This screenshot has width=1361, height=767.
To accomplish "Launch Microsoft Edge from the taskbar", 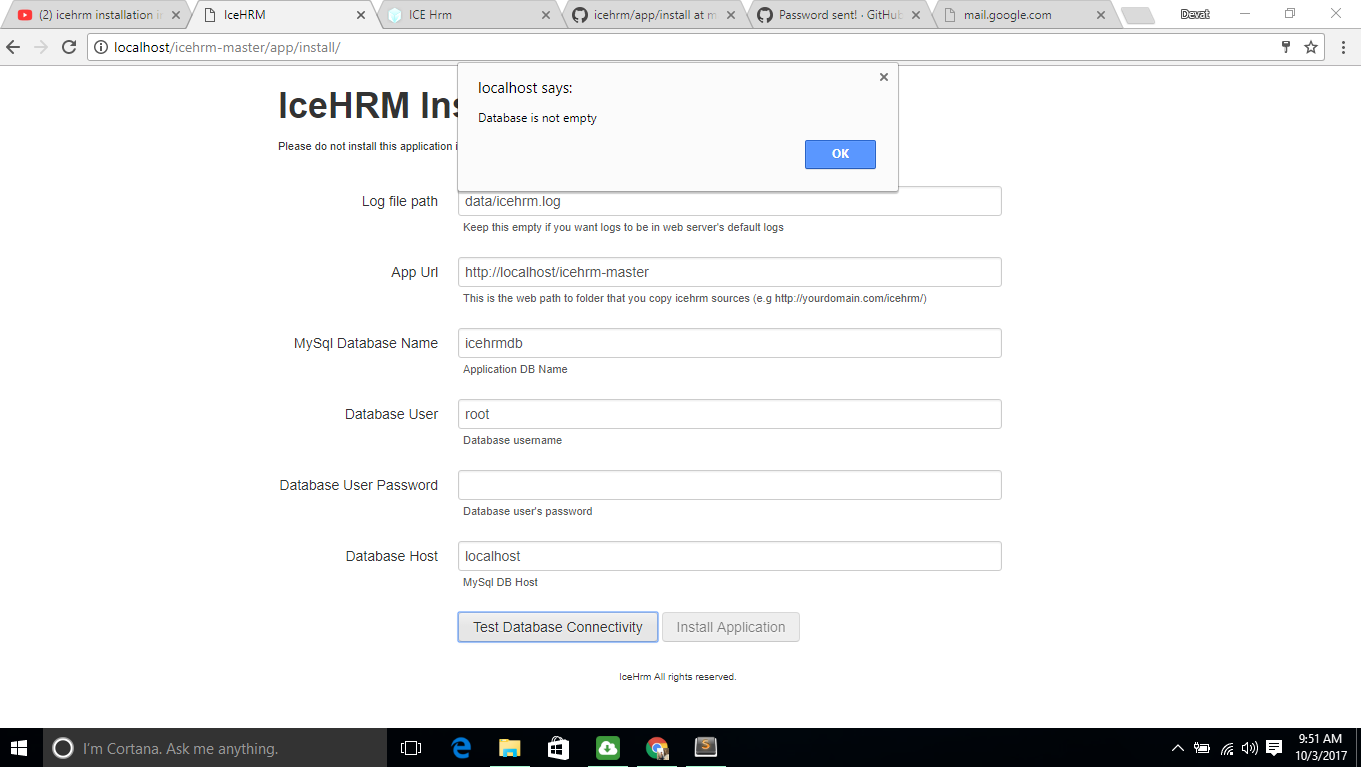I will click(461, 747).
